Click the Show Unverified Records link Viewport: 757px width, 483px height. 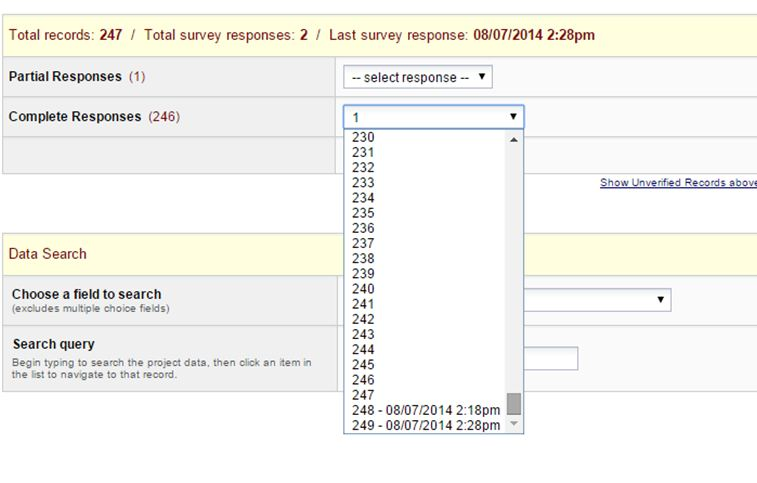(x=677, y=183)
